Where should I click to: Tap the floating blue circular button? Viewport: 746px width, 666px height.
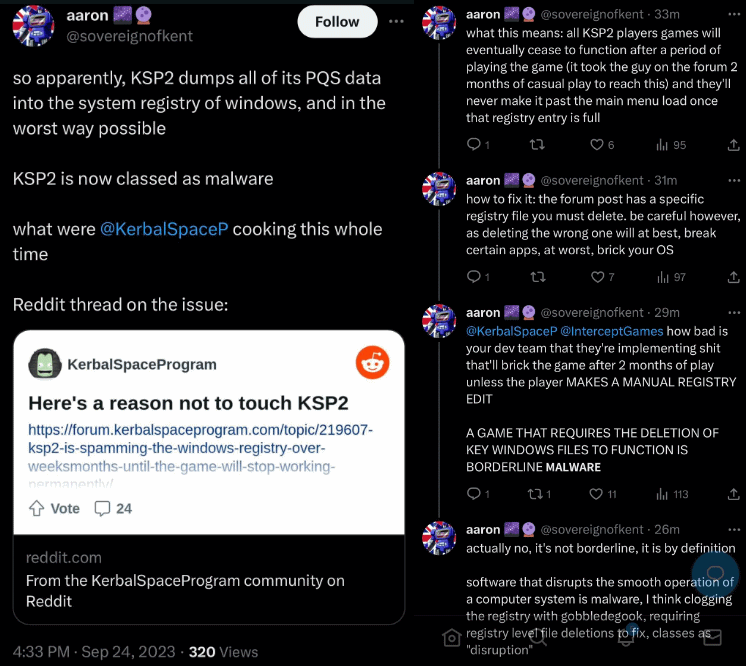point(714,574)
